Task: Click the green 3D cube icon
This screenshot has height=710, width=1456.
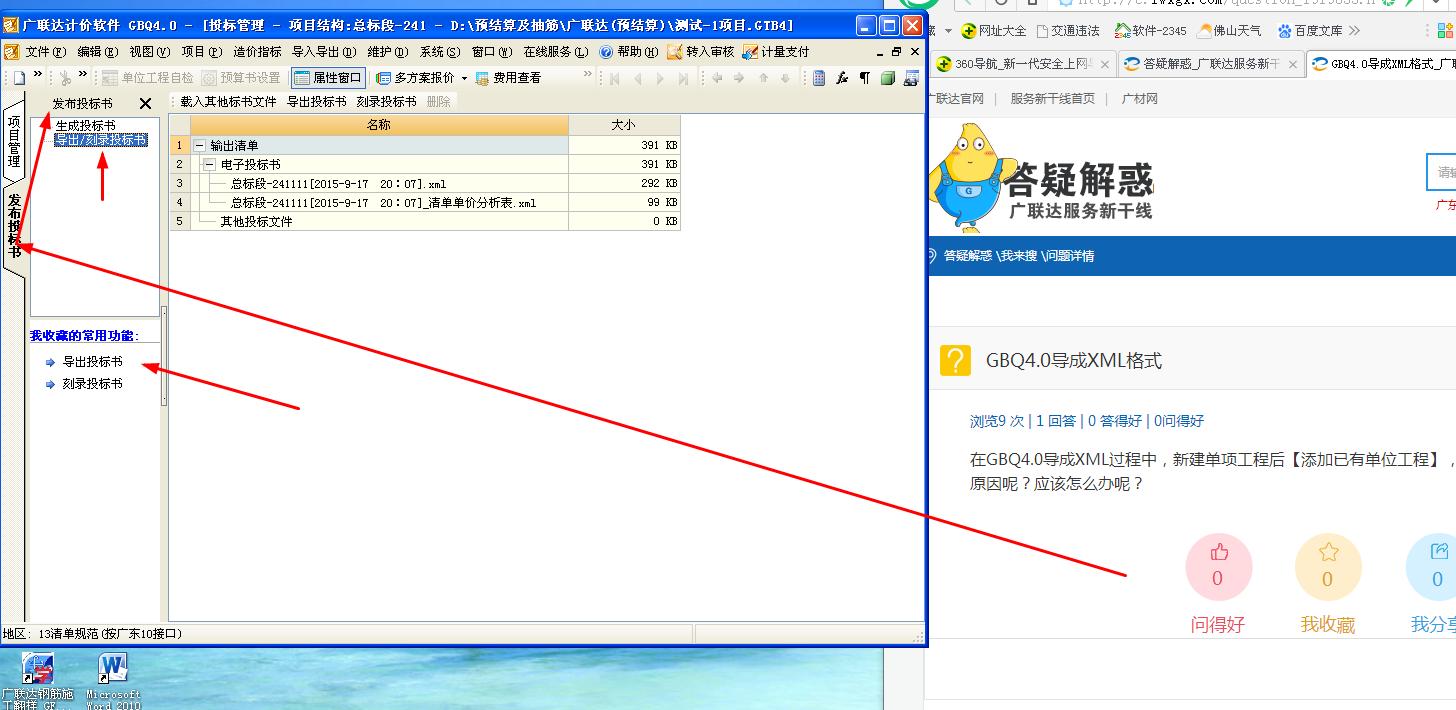Action: click(887, 78)
